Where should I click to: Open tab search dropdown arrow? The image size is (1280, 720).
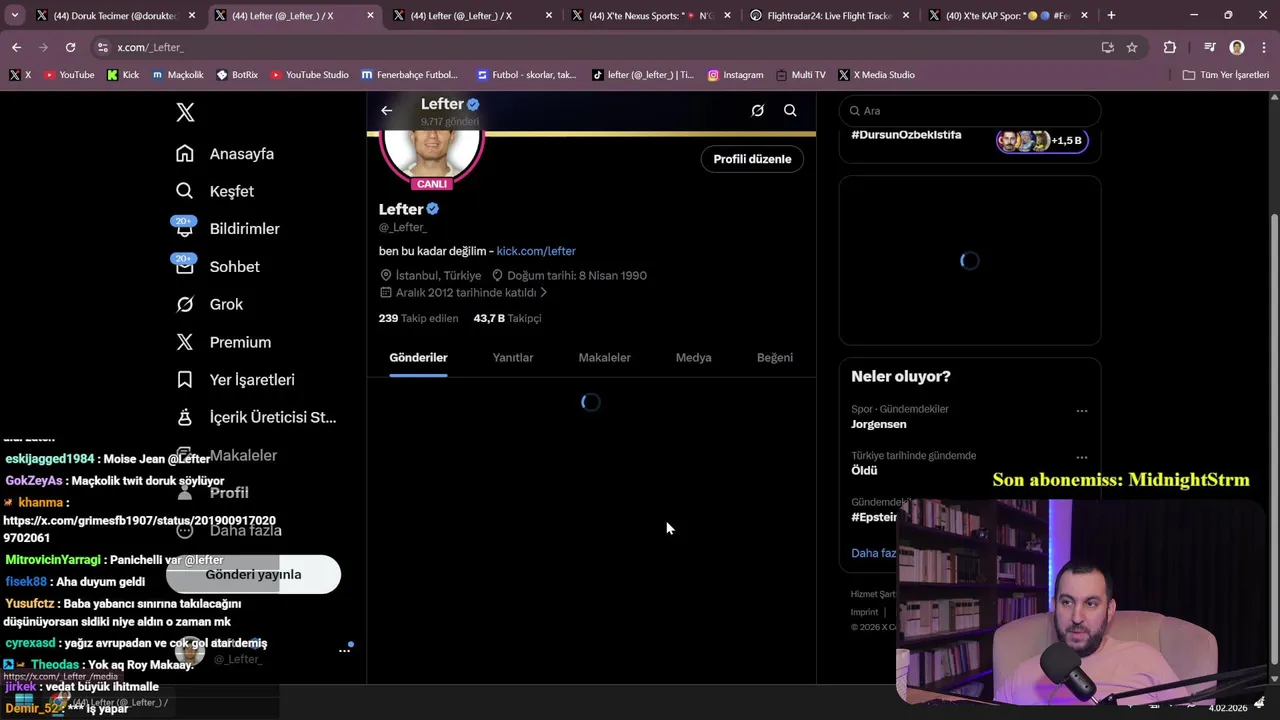click(14, 15)
